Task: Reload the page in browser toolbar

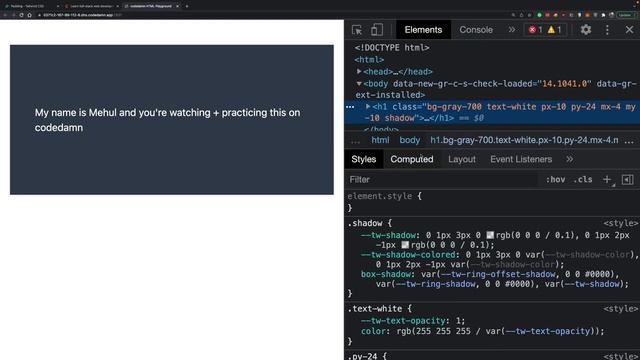Action: (x=21, y=15)
